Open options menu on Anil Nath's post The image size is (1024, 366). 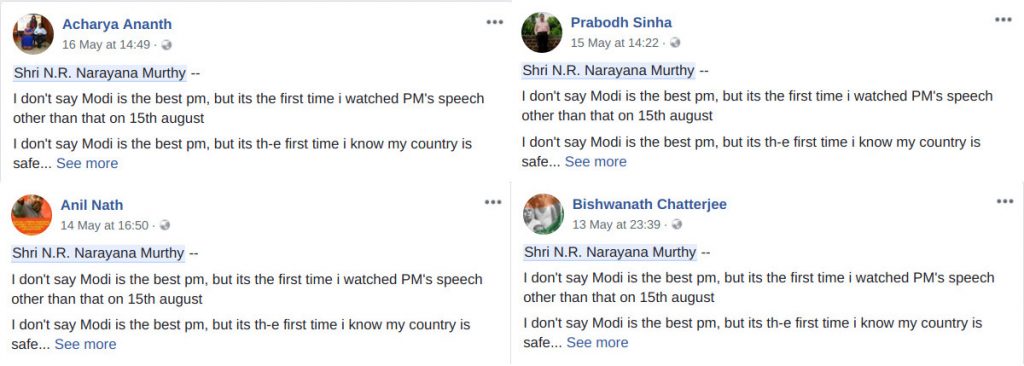pos(493,203)
